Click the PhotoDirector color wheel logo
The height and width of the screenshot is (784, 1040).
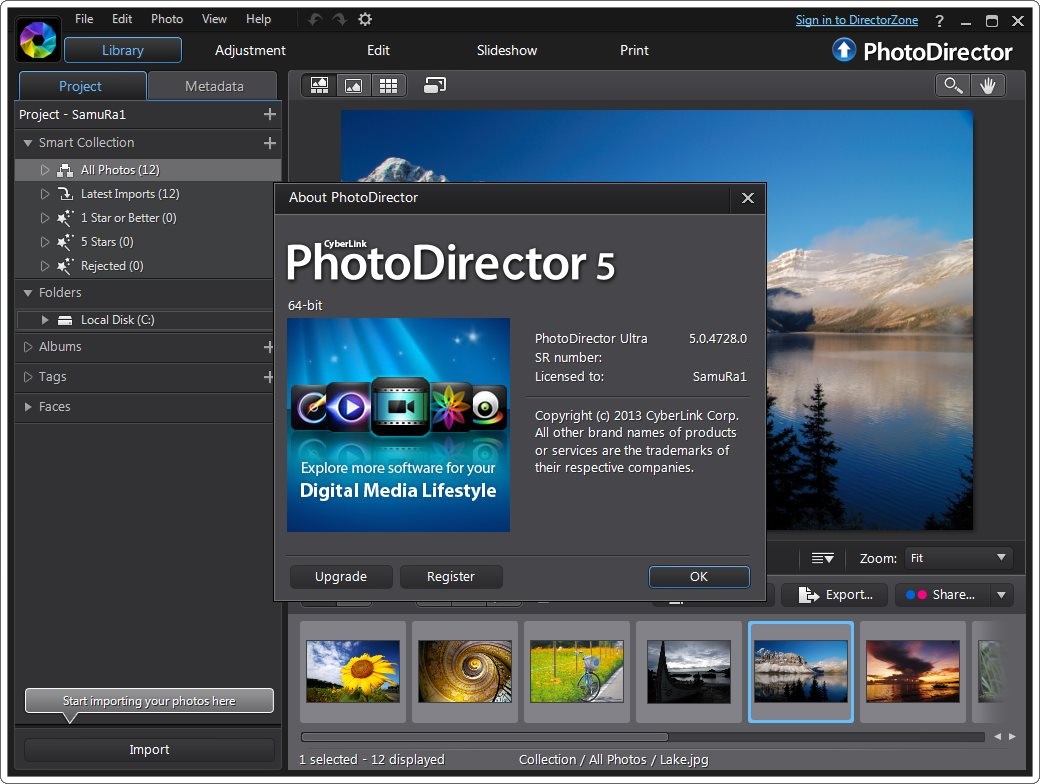(x=38, y=40)
